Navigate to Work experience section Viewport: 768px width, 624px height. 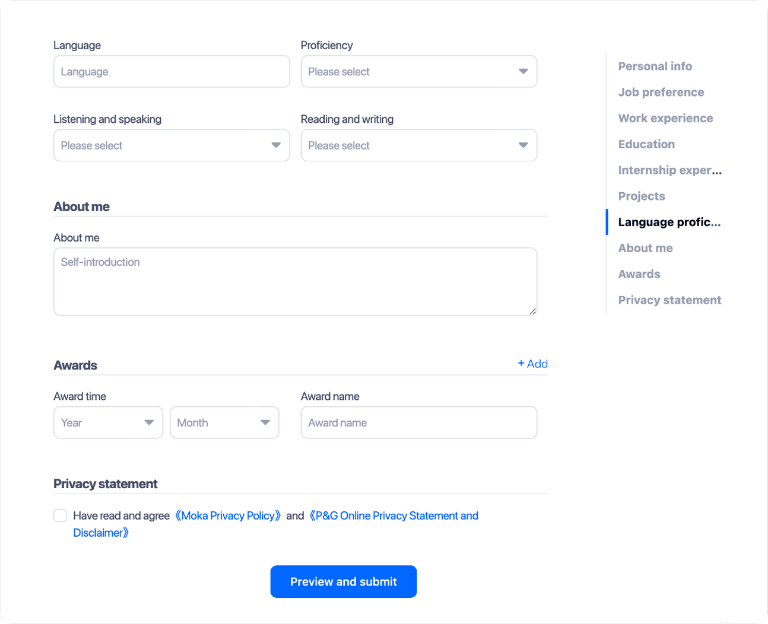pos(665,118)
